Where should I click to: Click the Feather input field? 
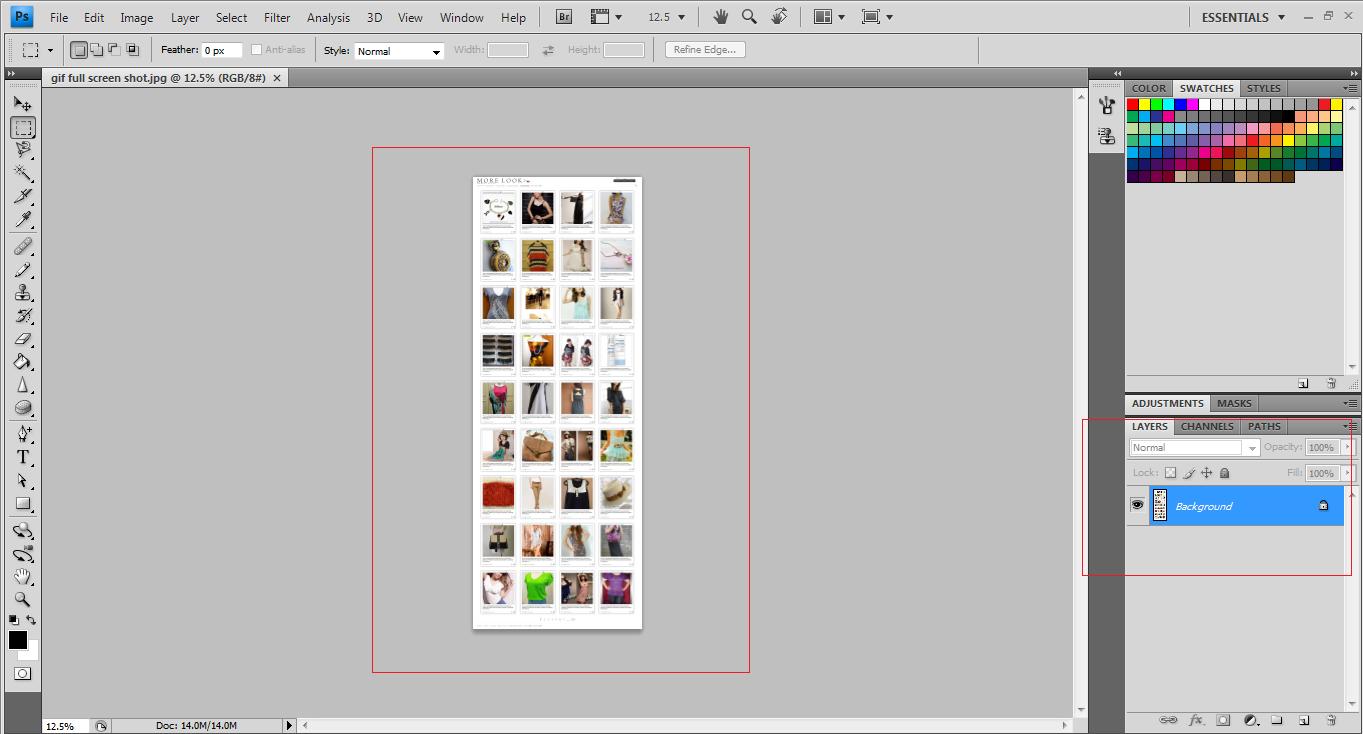(222, 50)
